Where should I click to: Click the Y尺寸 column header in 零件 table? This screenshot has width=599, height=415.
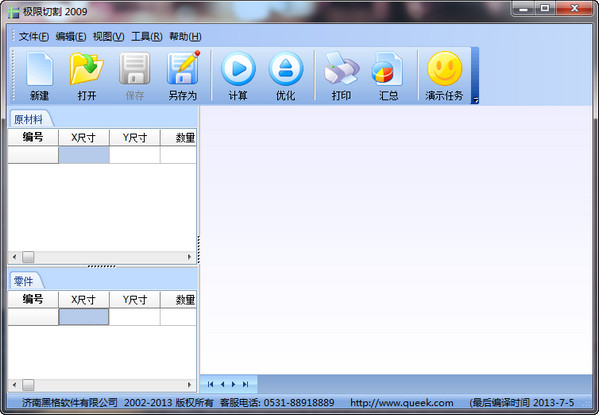(x=135, y=300)
